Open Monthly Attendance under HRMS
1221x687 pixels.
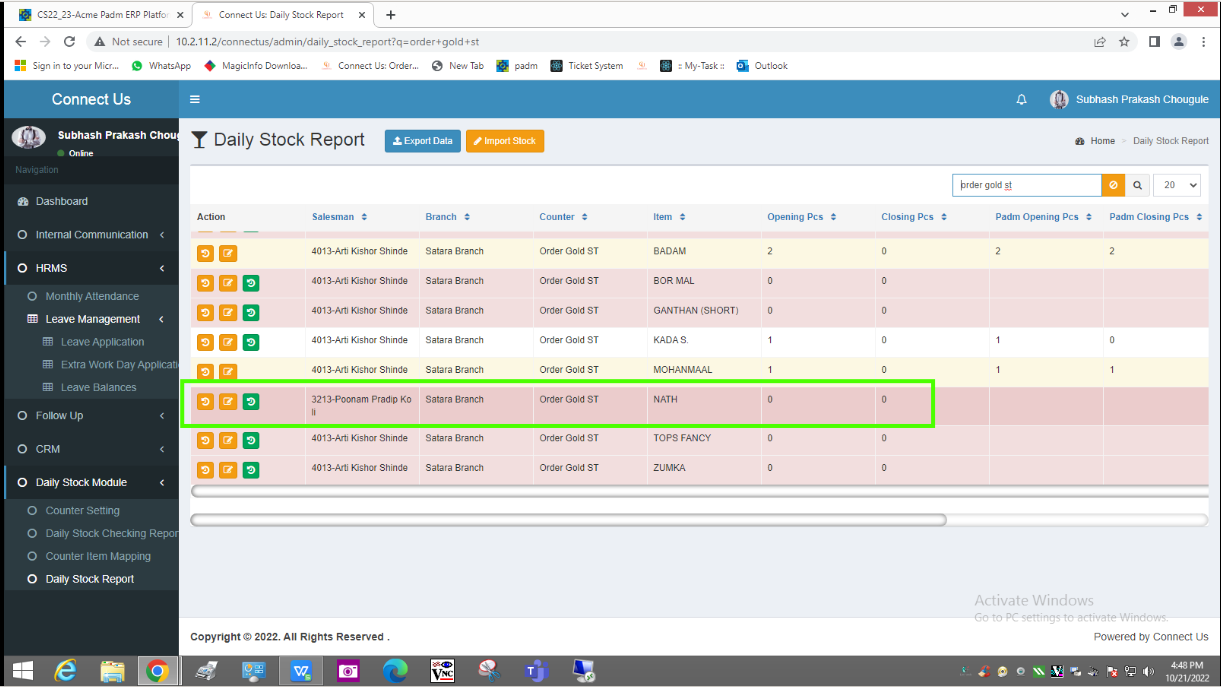pyautogui.click(x=92, y=296)
